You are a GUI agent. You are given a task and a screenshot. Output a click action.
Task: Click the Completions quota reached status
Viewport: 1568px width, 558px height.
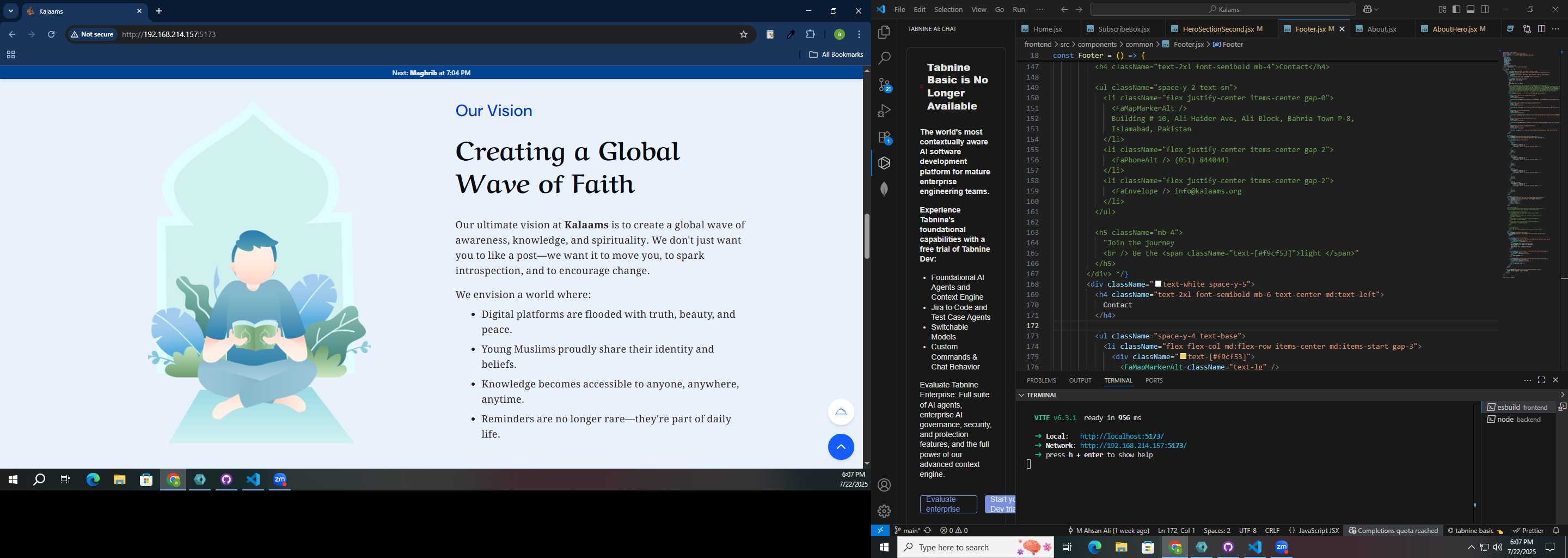1393,531
